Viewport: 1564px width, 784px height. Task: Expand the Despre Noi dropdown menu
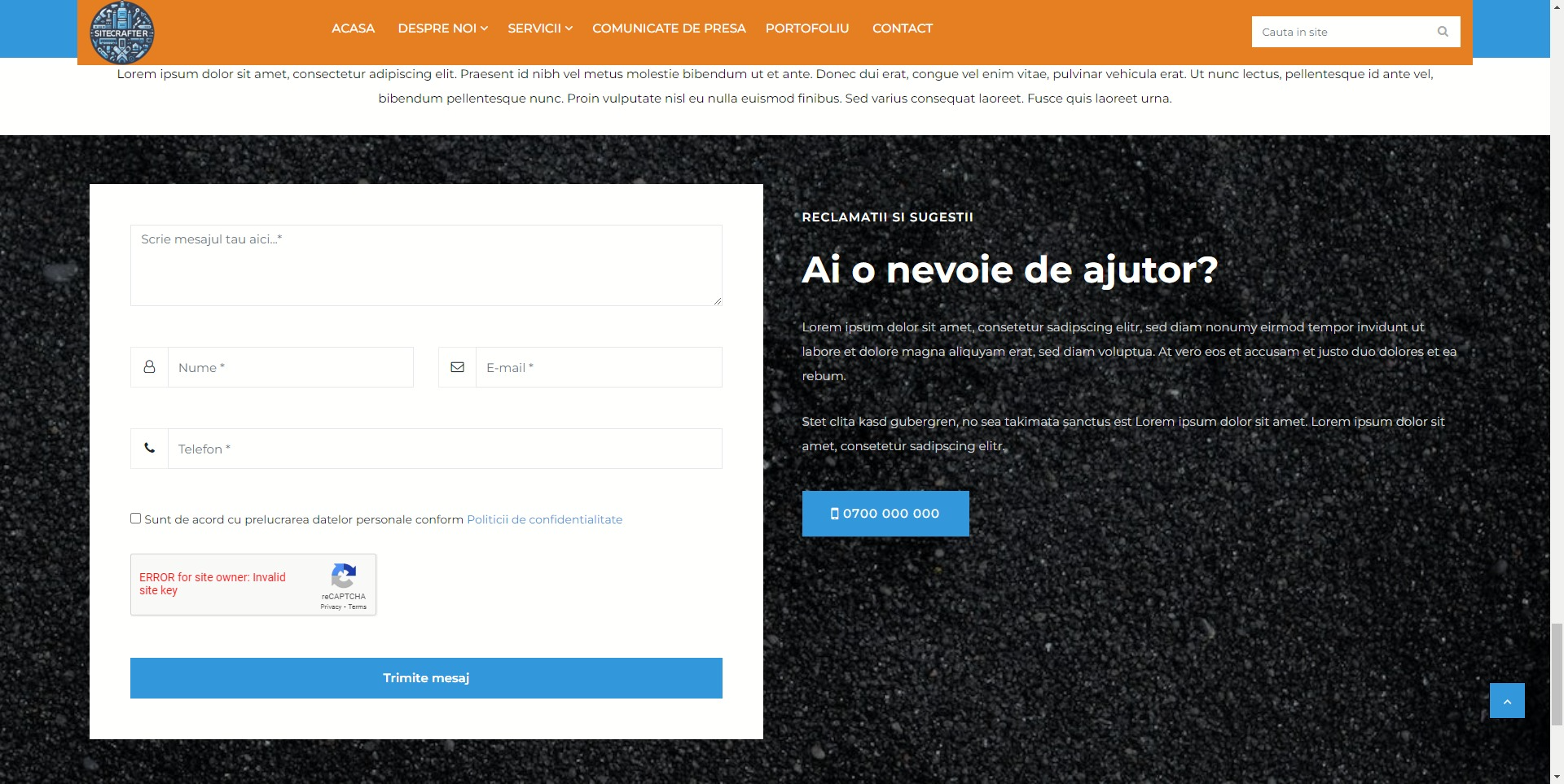[442, 28]
